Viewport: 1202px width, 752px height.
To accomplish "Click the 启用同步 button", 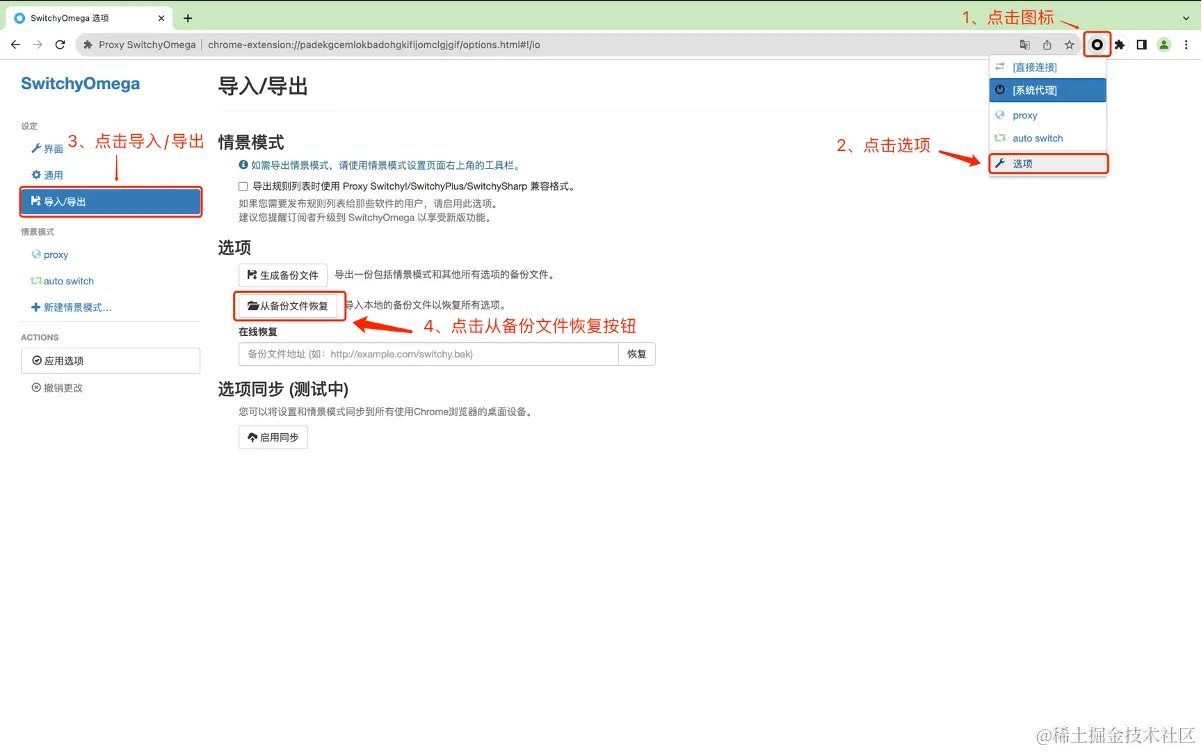I will (273, 437).
